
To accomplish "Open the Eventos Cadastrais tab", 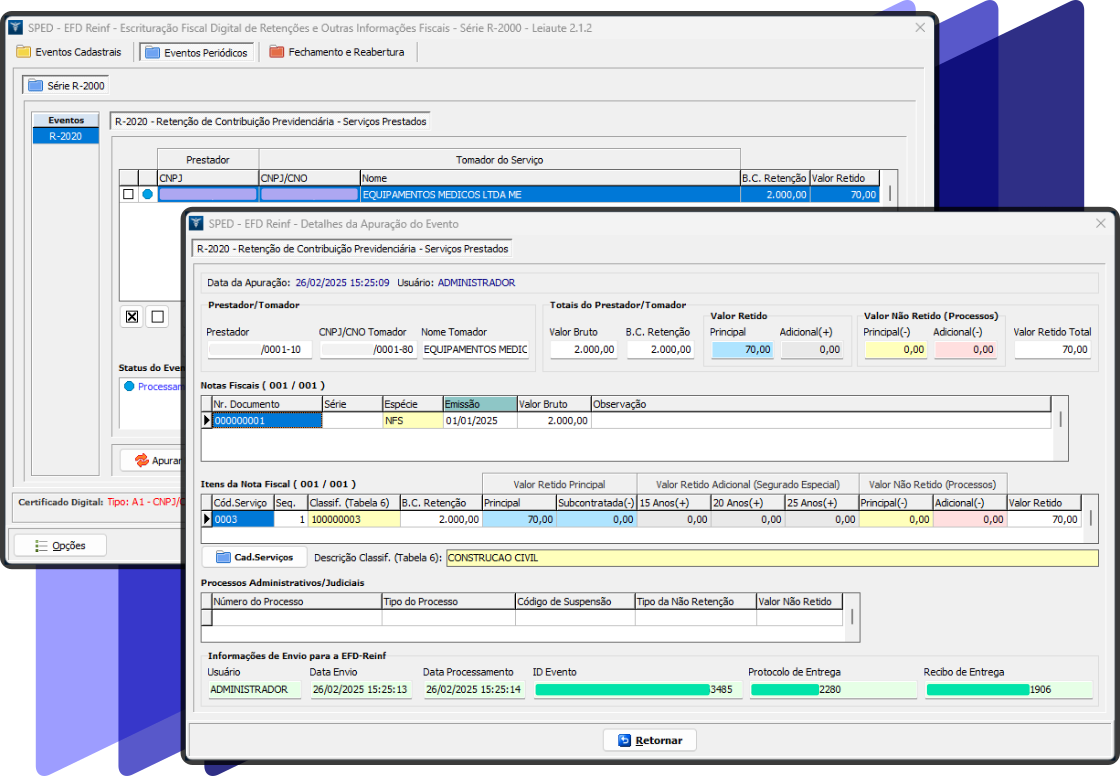I will click(69, 52).
